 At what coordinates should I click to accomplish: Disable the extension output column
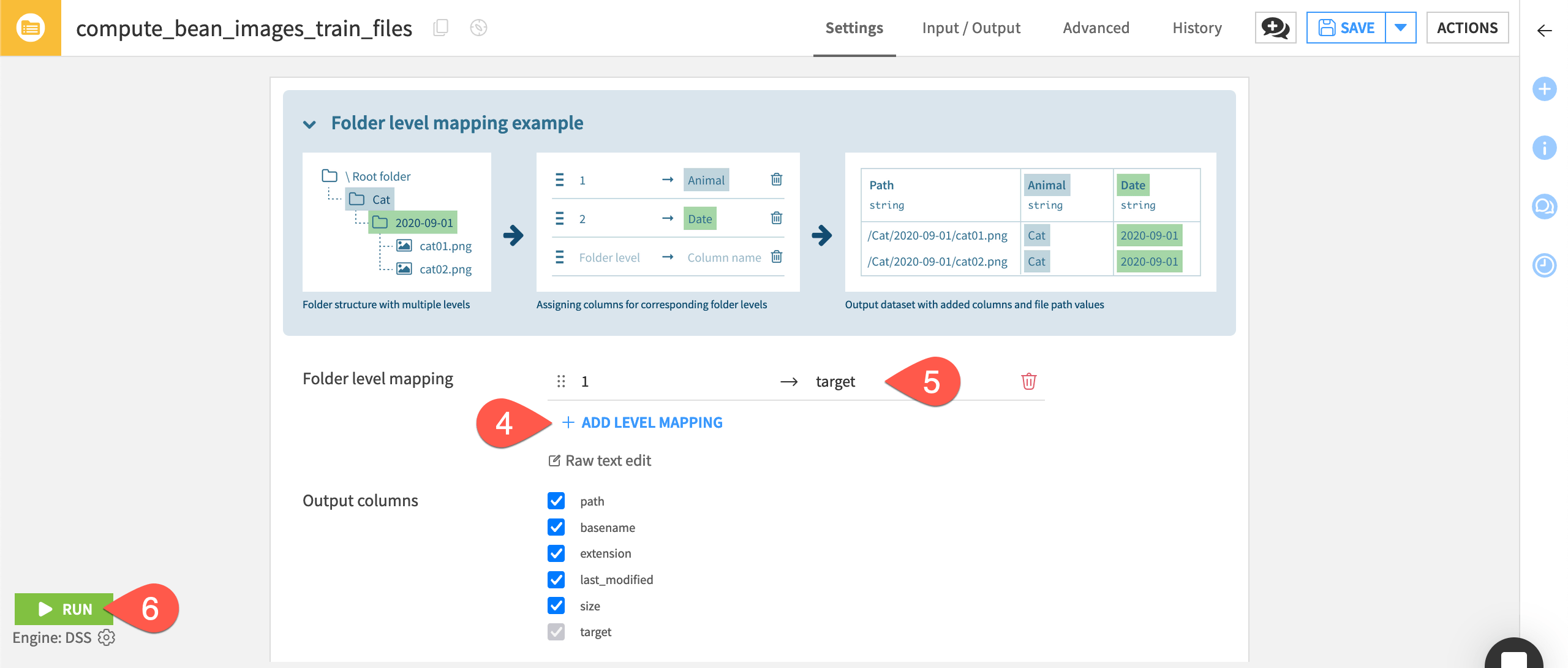pos(556,553)
